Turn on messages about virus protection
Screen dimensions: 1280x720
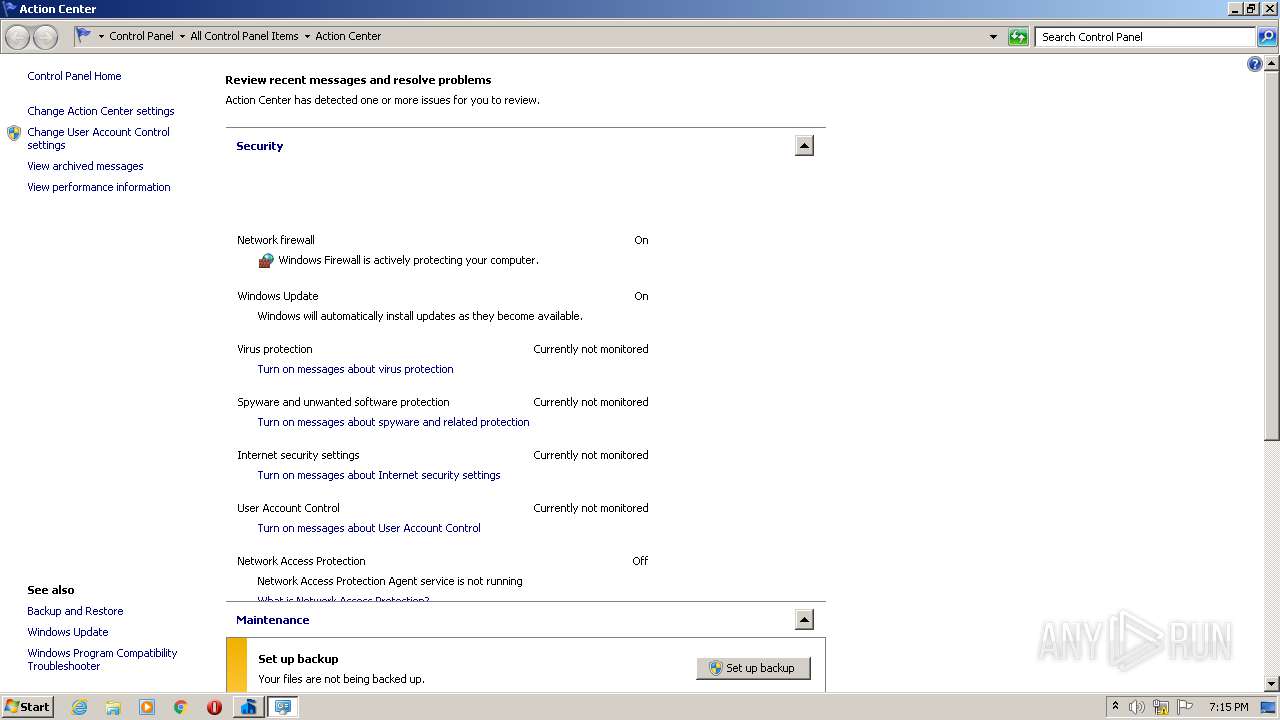(x=355, y=369)
